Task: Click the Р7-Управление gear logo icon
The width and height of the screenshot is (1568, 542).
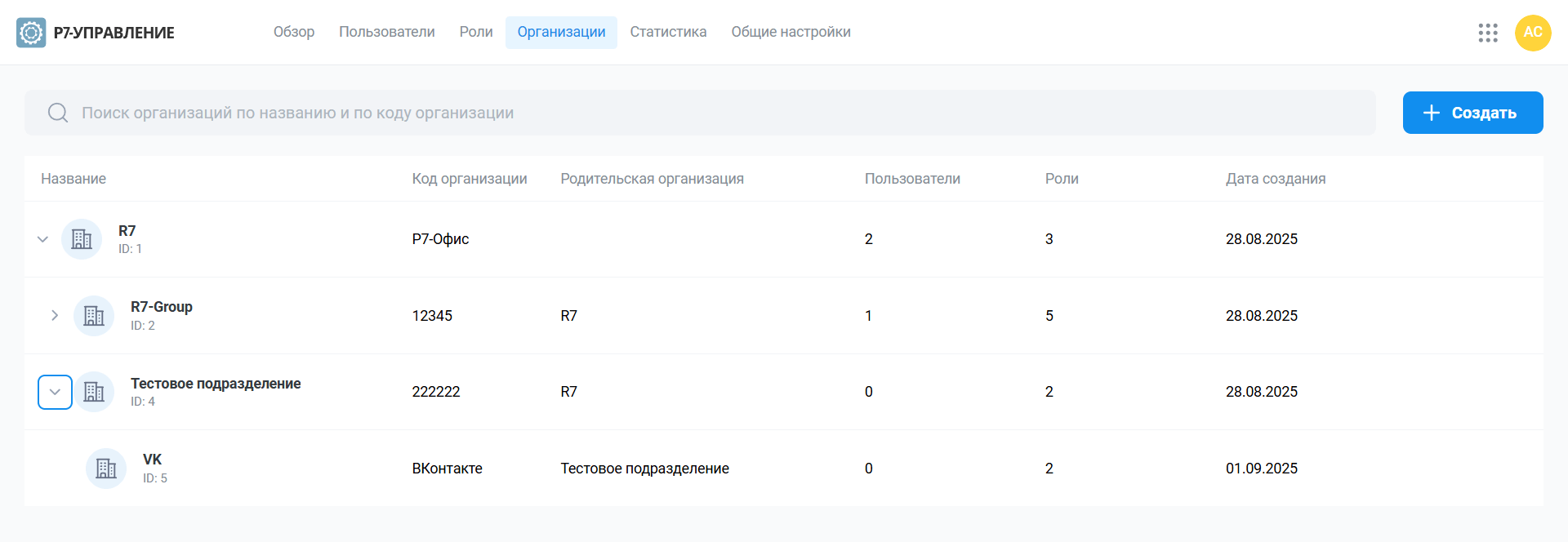Action: [31, 33]
